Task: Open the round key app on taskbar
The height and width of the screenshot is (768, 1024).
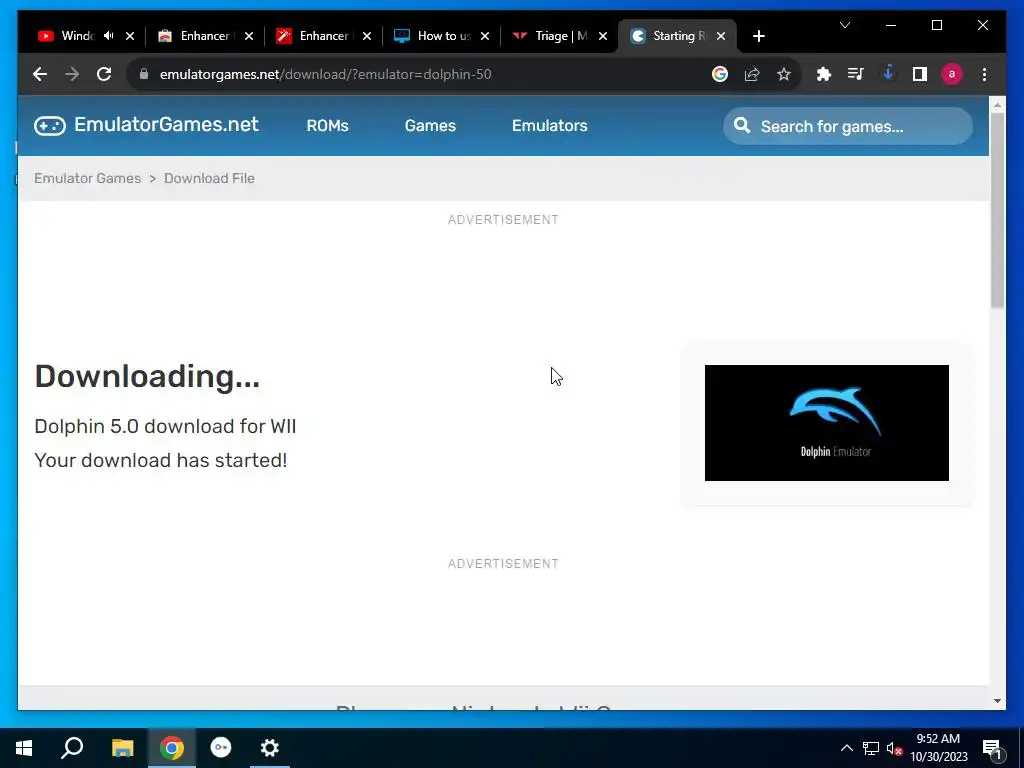Action: (221, 748)
